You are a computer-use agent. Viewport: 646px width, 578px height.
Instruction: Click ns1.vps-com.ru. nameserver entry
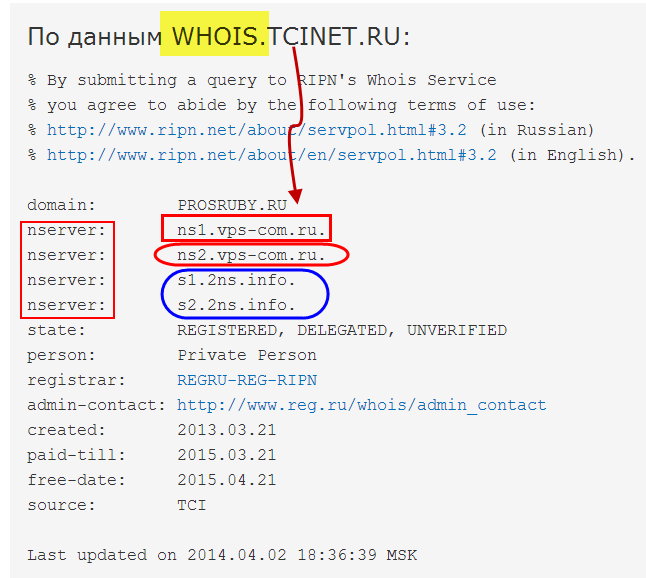(251, 230)
